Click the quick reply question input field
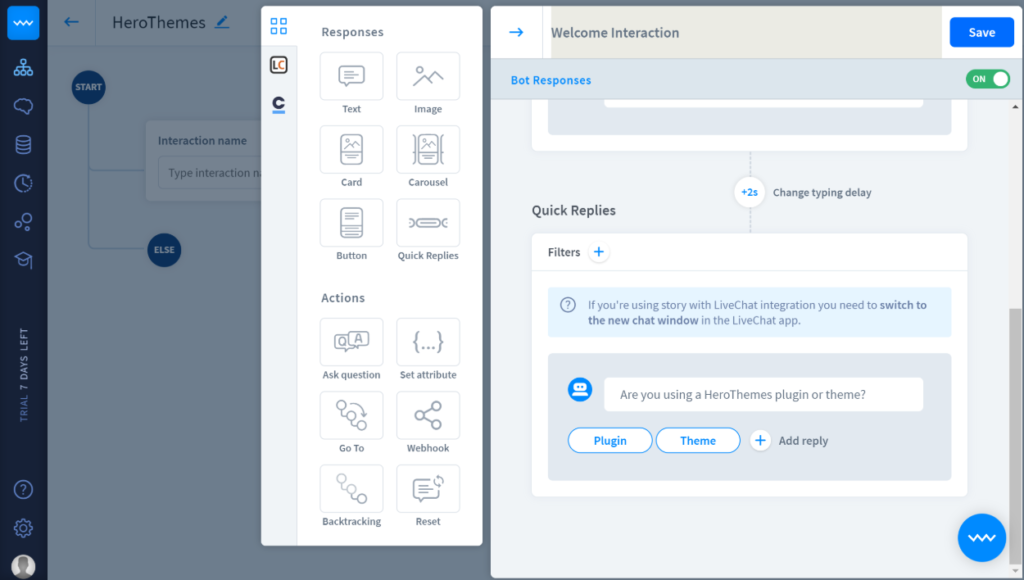 [x=763, y=394]
